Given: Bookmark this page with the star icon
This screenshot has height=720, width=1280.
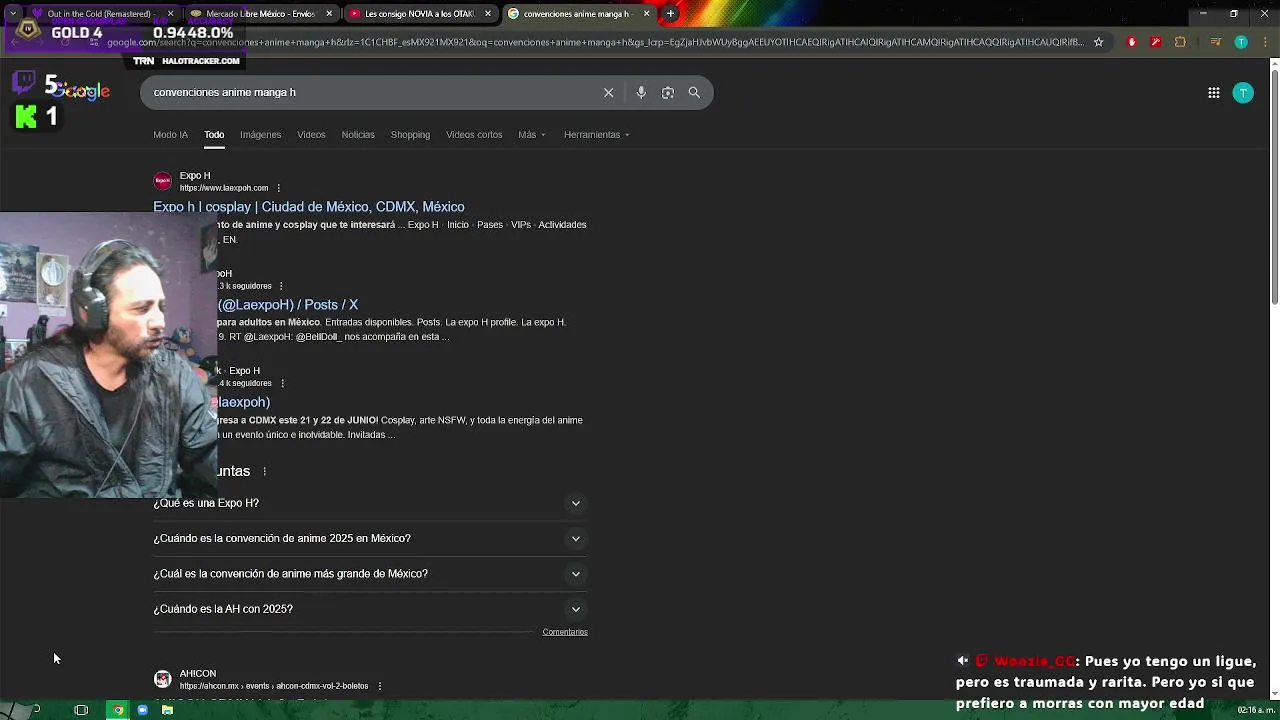Looking at the screenshot, I should click(x=1098, y=42).
